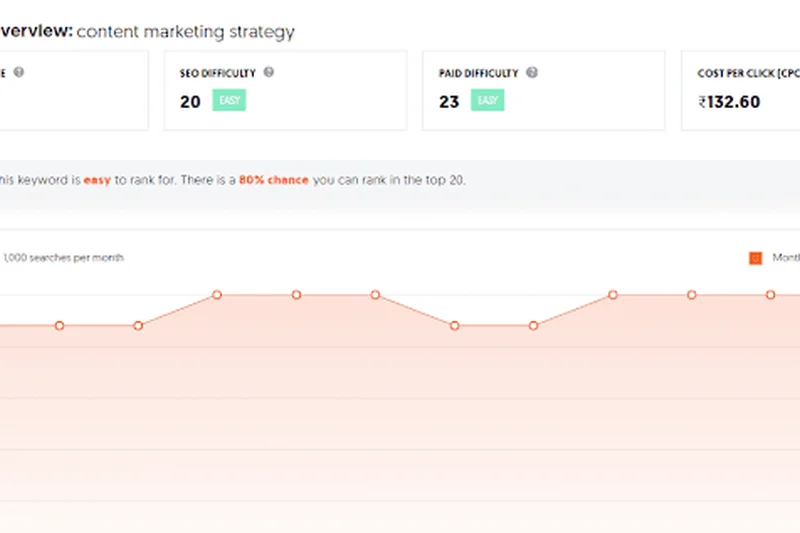The height and width of the screenshot is (533, 800).
Task: Select the paid difficulty score 23
Action: point(449,101)
